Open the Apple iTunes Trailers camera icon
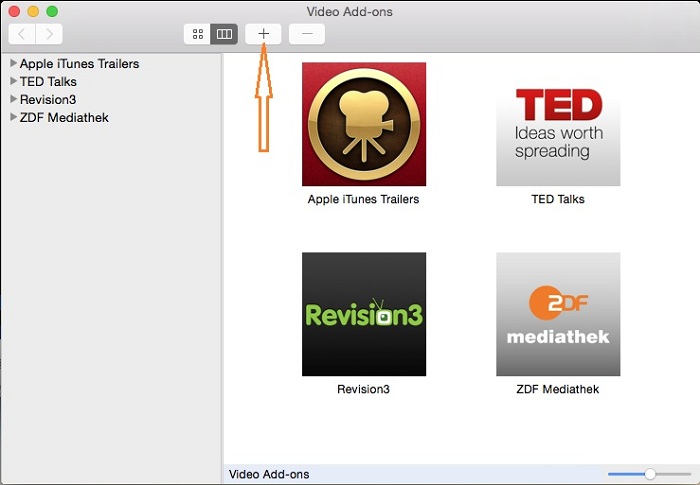Image resolution: width=700 pixels, height=485 pixels. 364,124
